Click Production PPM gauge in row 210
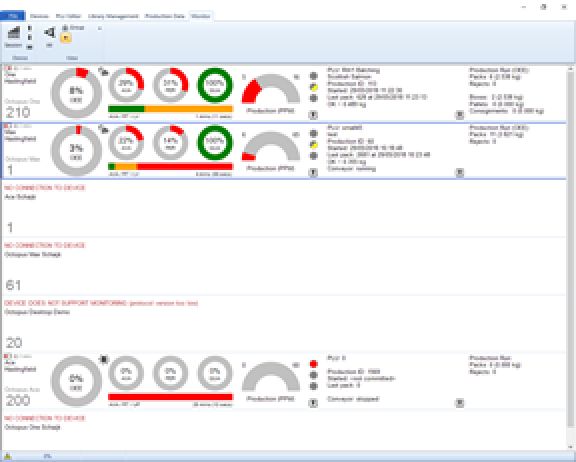Screen dimensions: 576x462 [x=271, y=89]
